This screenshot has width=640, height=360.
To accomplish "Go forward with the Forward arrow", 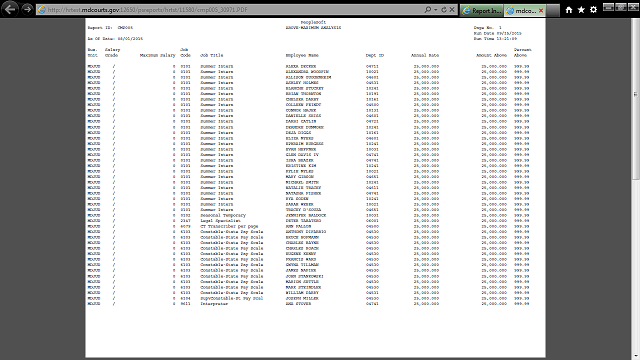I will [x=27, y=9].
